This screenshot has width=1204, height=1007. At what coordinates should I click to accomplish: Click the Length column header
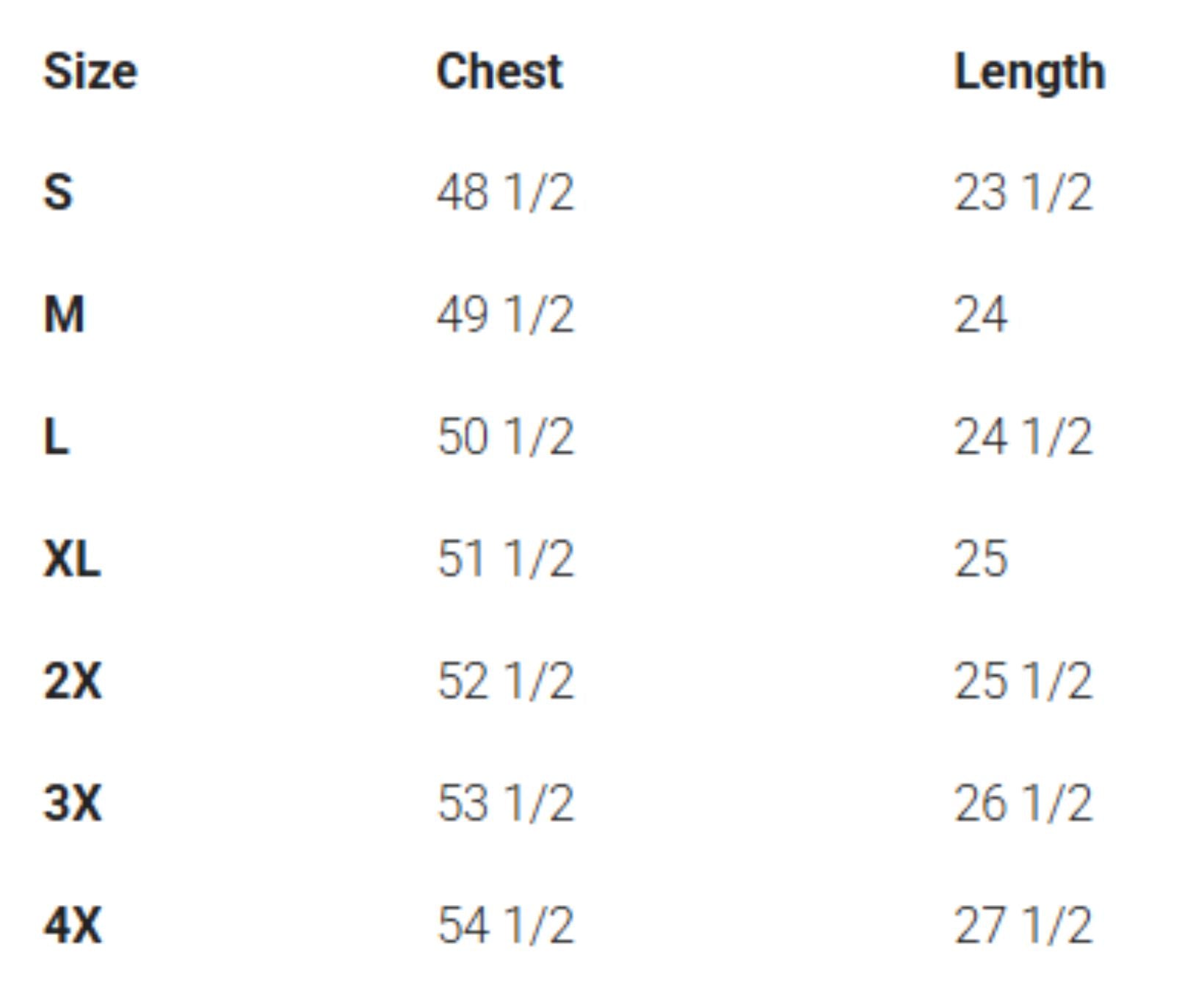pos(1029,73)
